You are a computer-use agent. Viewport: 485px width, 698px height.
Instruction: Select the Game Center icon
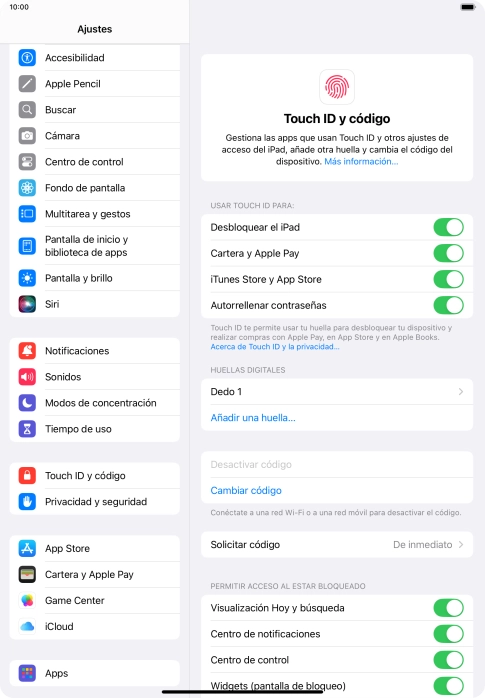click(x=27, y=601)
